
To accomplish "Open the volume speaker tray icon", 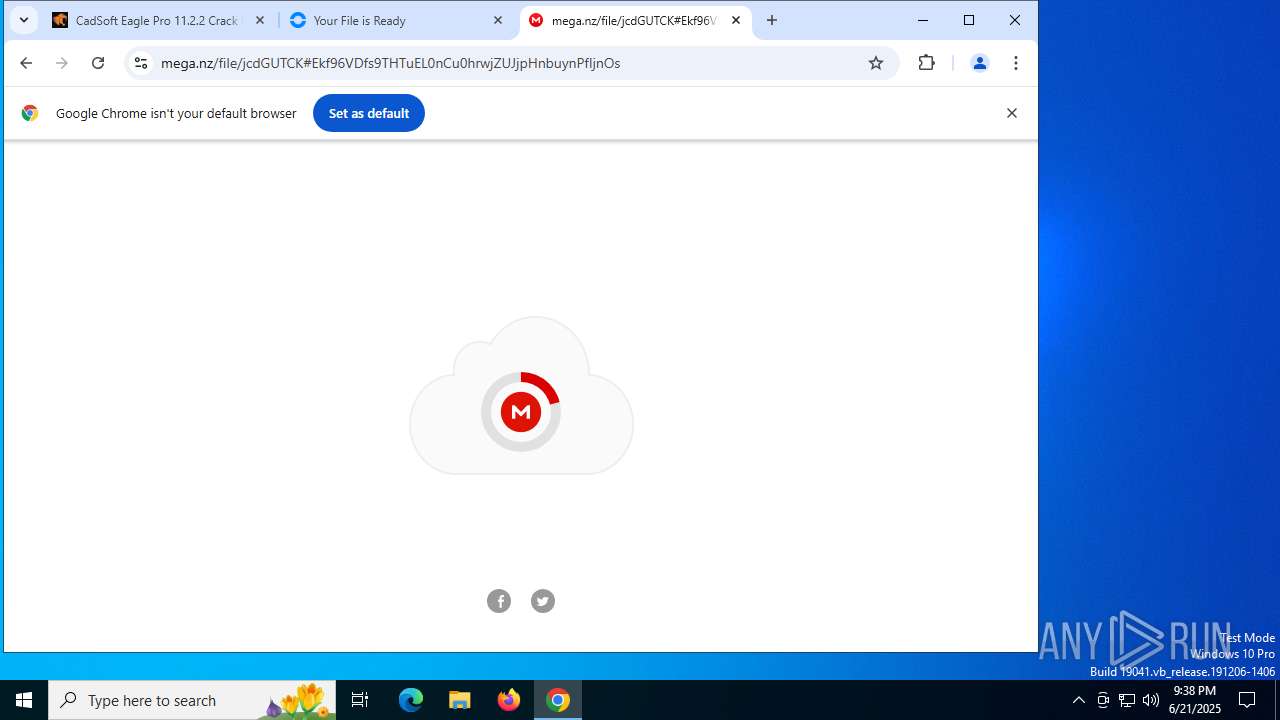I will [1151, 700].
